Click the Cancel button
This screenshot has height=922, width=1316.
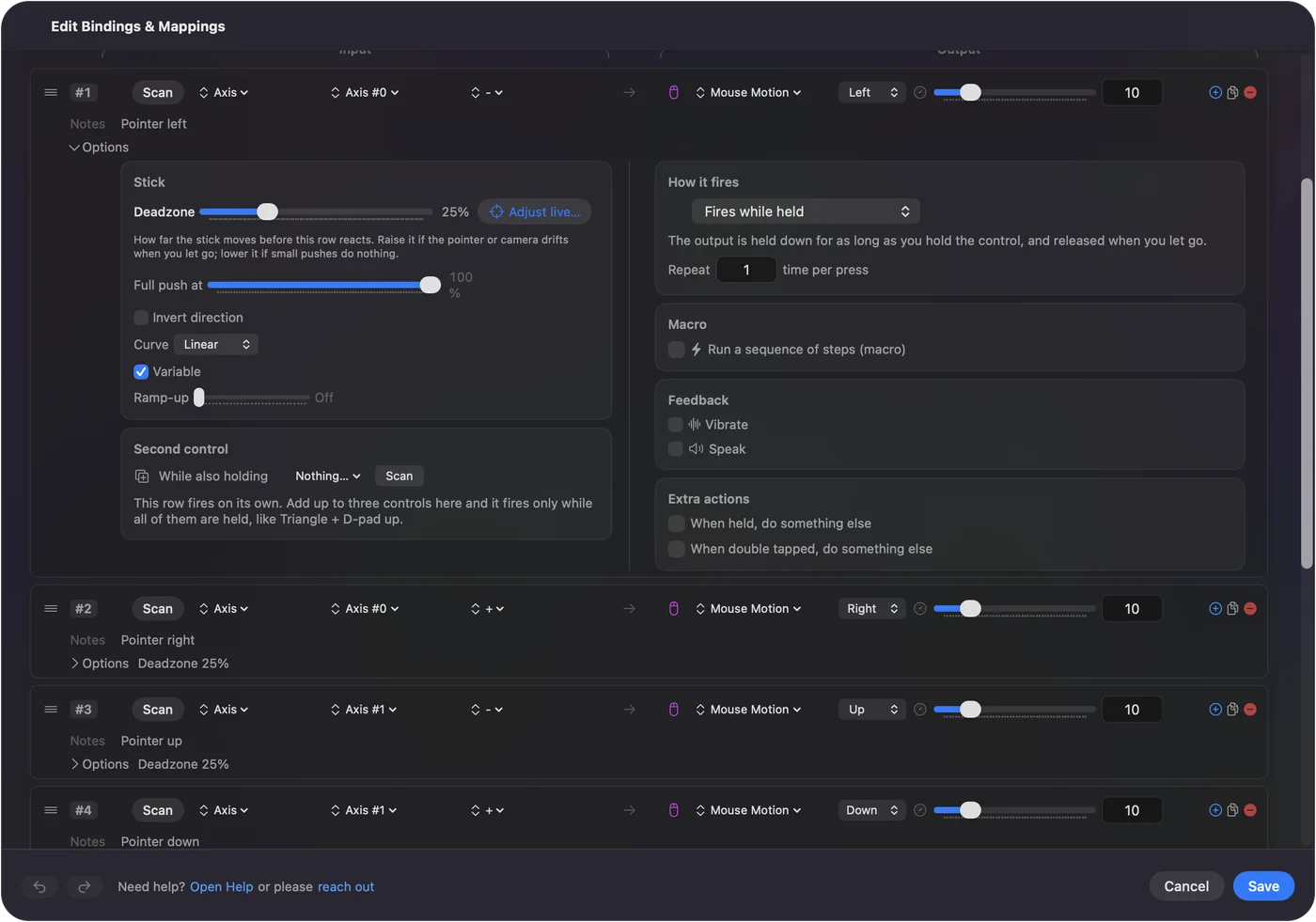tap(1186, 886)
